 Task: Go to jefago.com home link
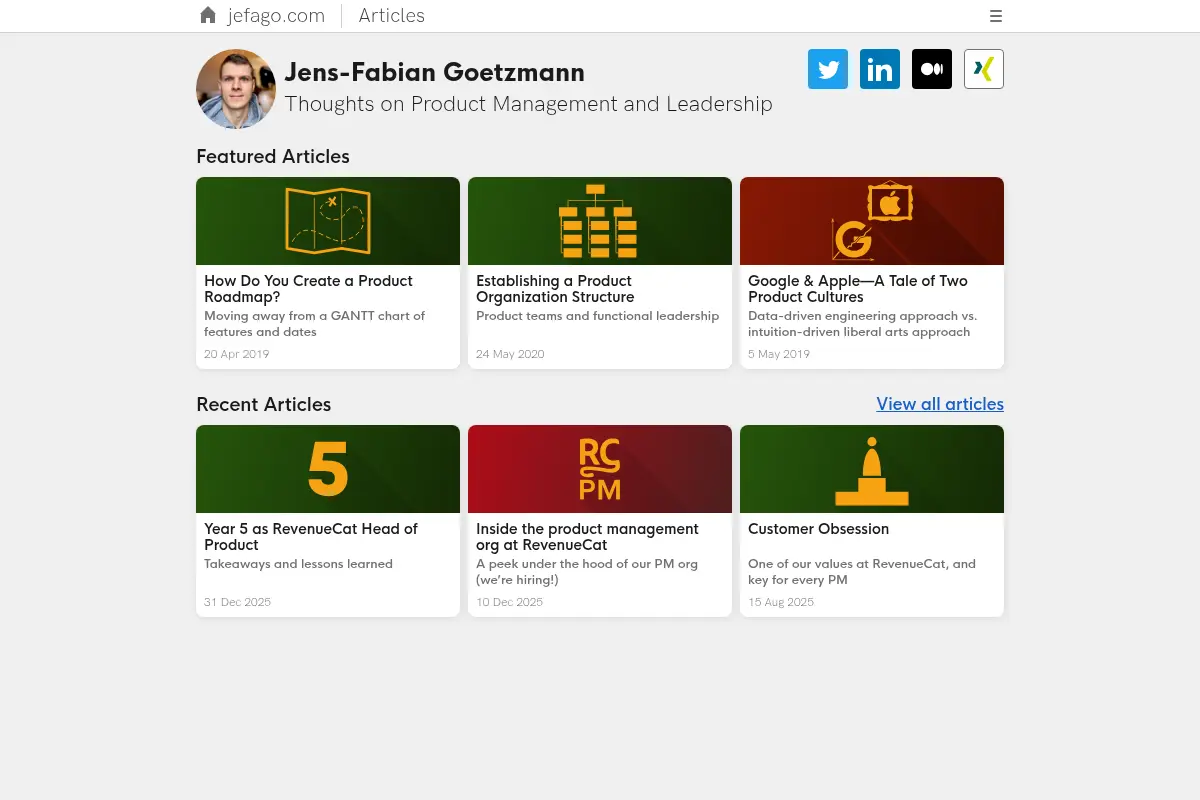(x=276, y=15)
